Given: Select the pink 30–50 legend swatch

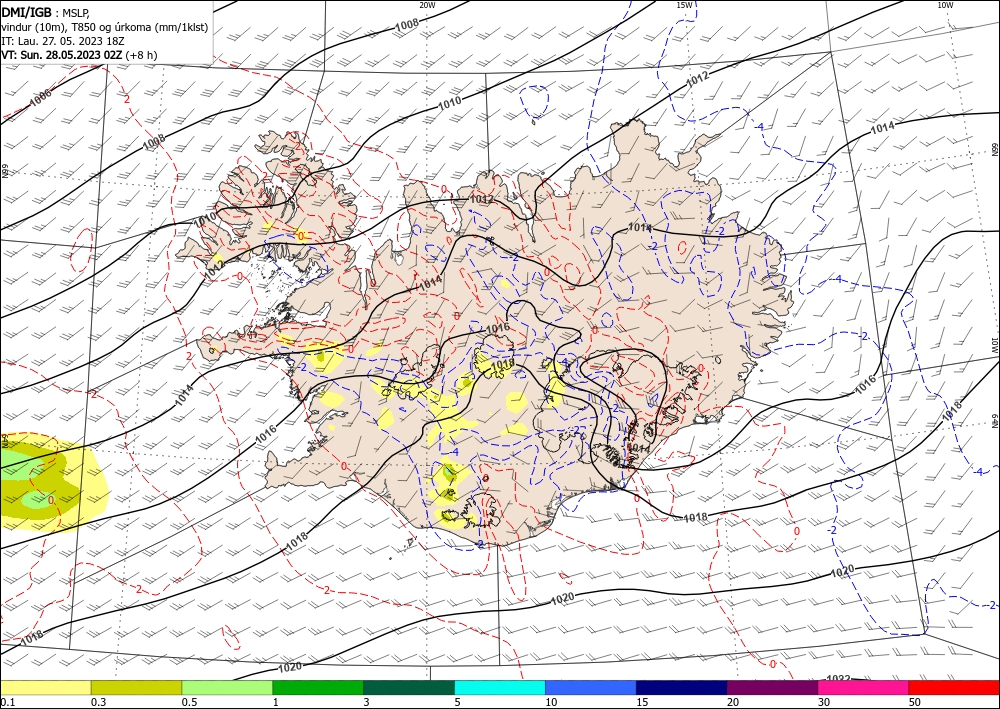Looking at the screenshot, I should click(864, 688).
